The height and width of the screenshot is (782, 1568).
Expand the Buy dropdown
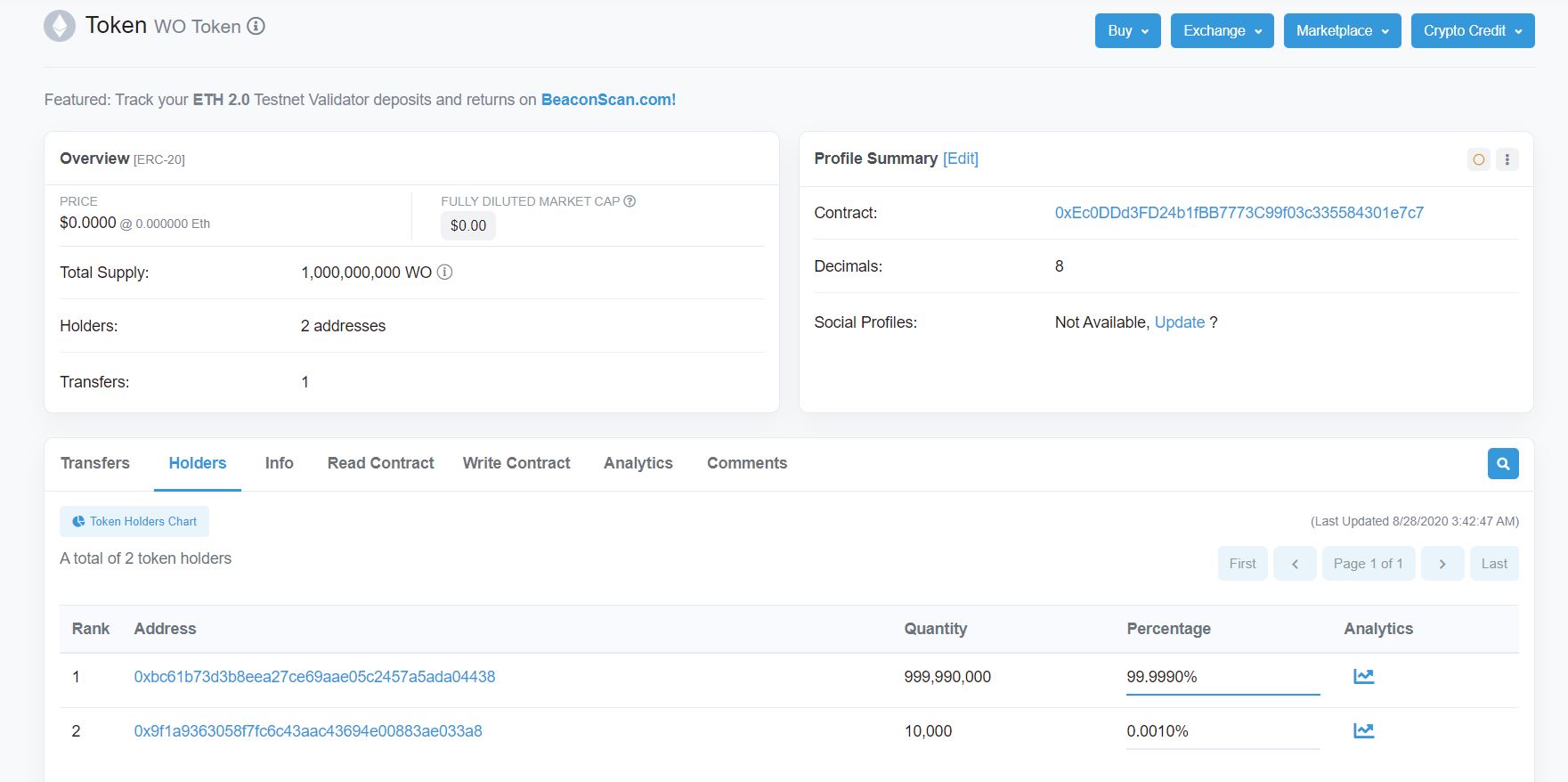[1128, 30]
